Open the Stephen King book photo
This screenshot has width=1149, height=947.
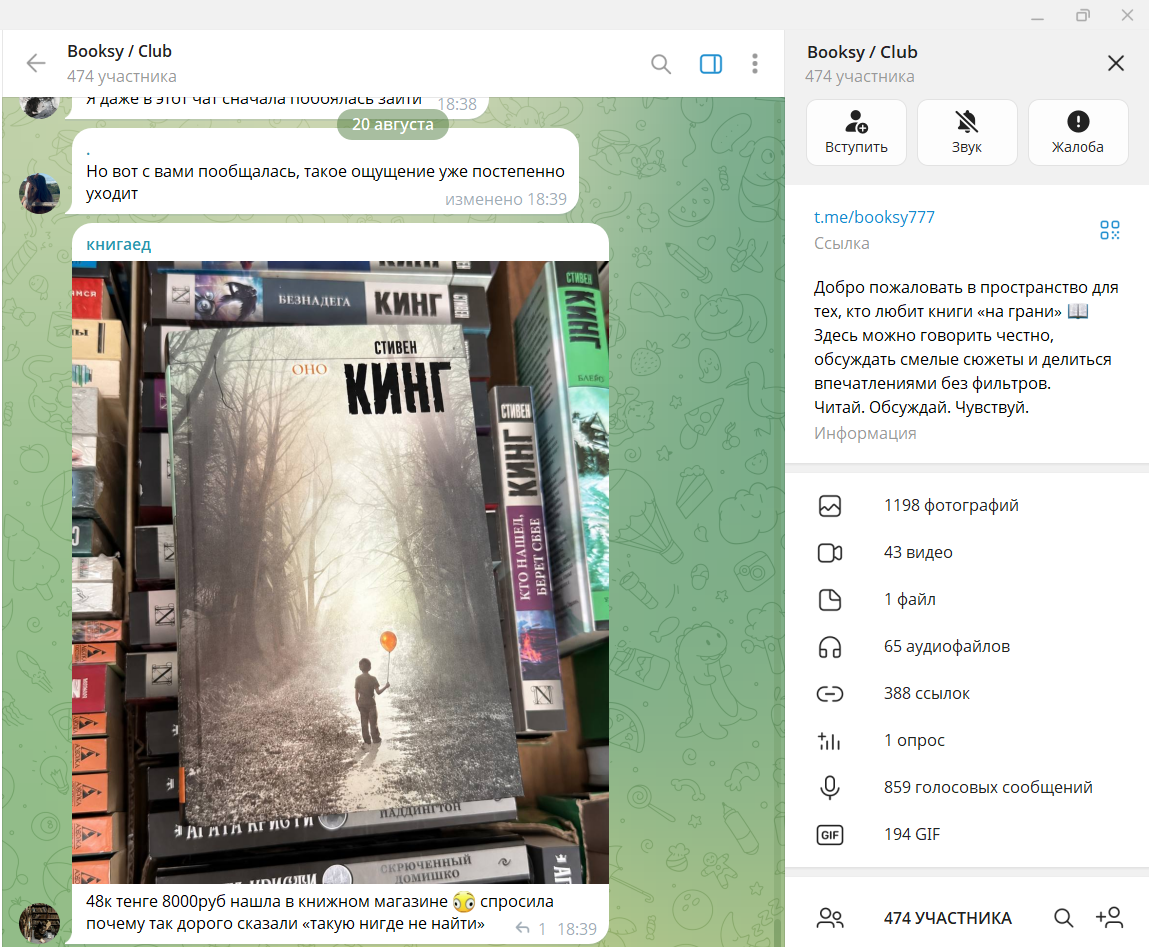(341, 572)
